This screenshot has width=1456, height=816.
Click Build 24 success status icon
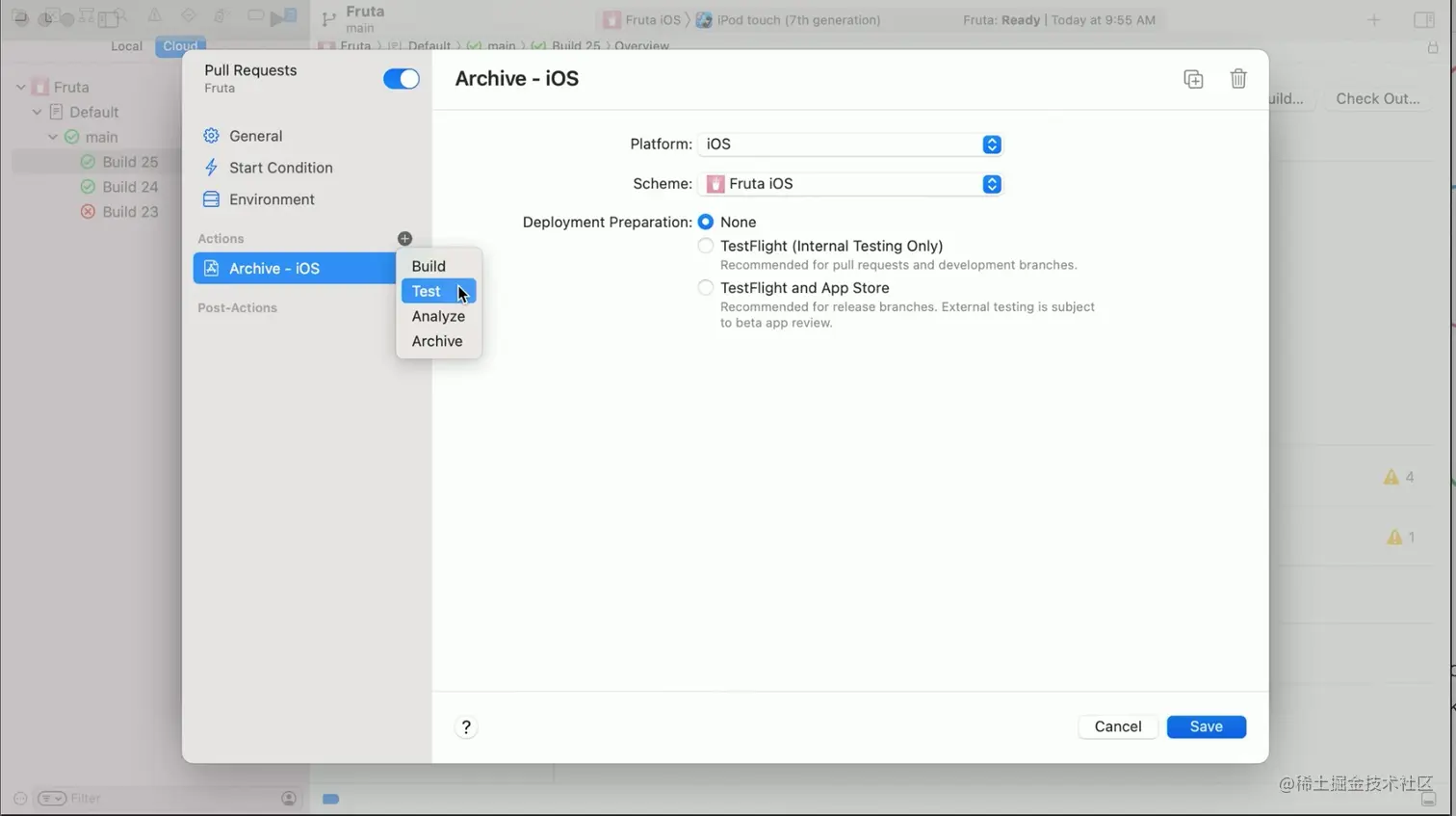(88, 187)
